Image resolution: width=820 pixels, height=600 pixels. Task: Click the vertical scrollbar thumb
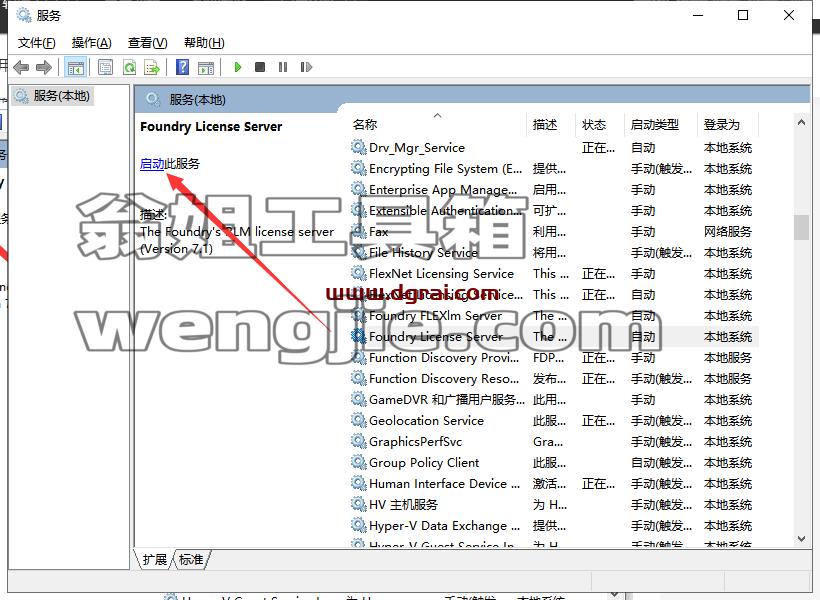[801, 227]
